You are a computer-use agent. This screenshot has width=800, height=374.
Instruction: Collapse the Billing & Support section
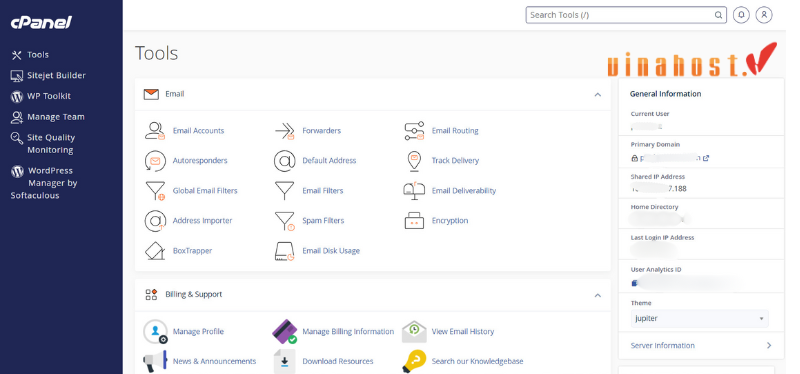[x=597, y=295]
